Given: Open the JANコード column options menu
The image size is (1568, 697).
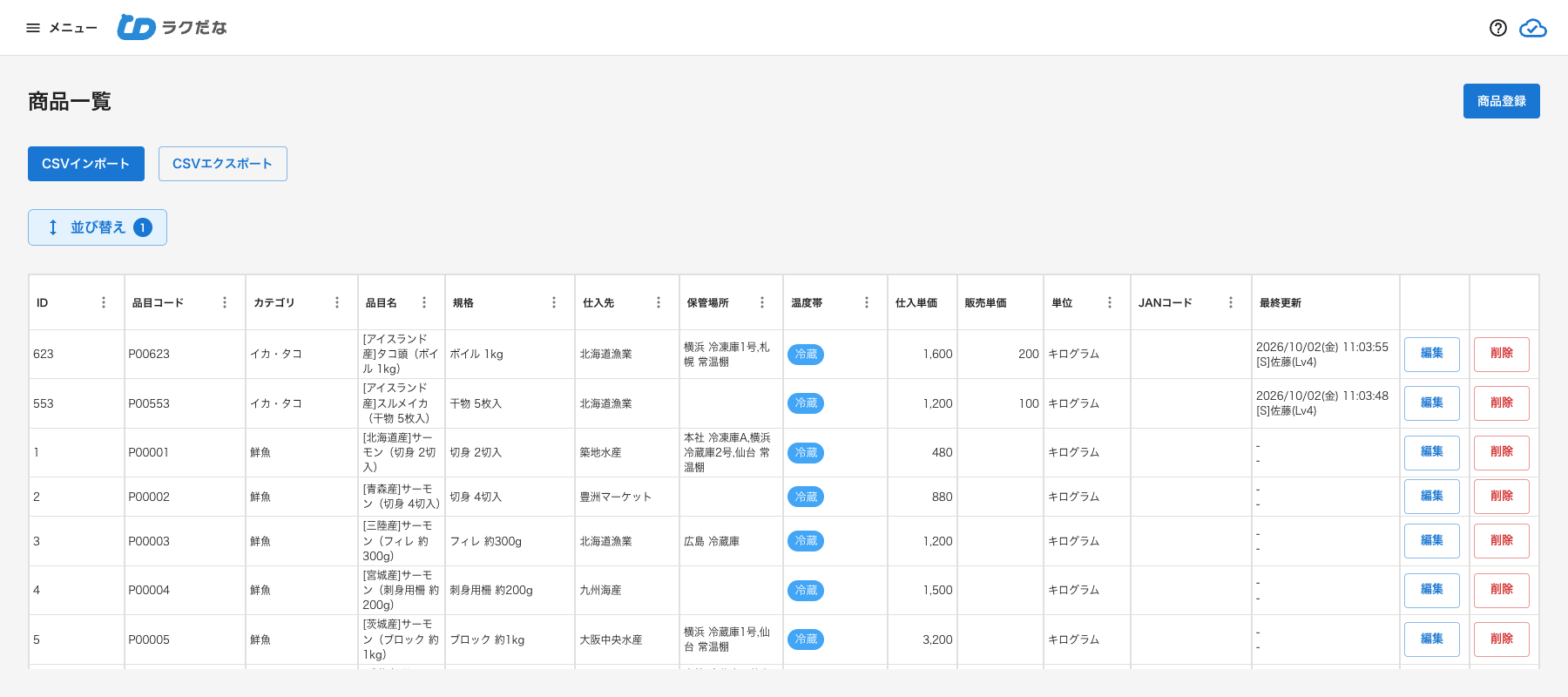Looking at the screenshot, I should tap(1231, 302).
